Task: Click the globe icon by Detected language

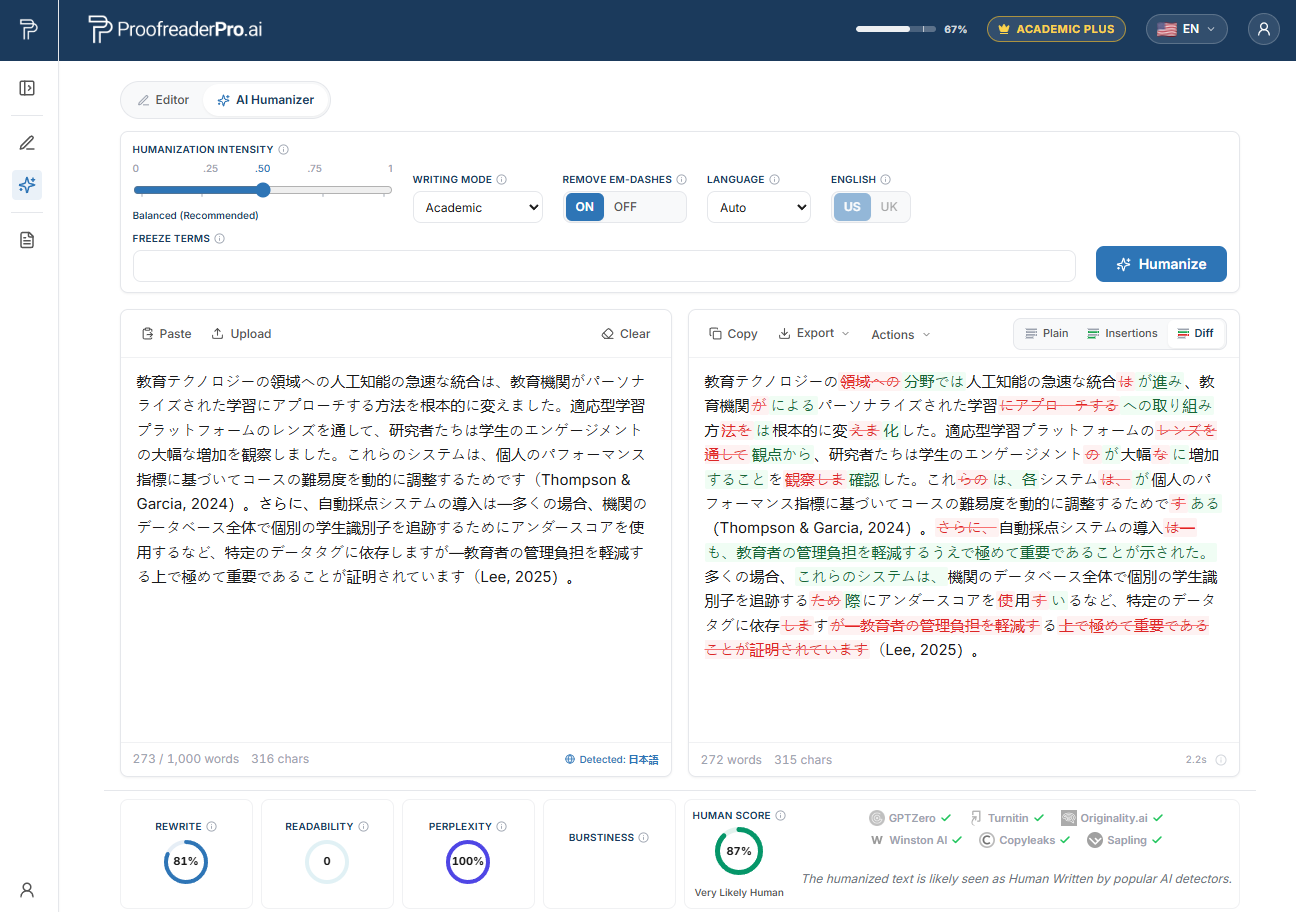Action: 570,760
